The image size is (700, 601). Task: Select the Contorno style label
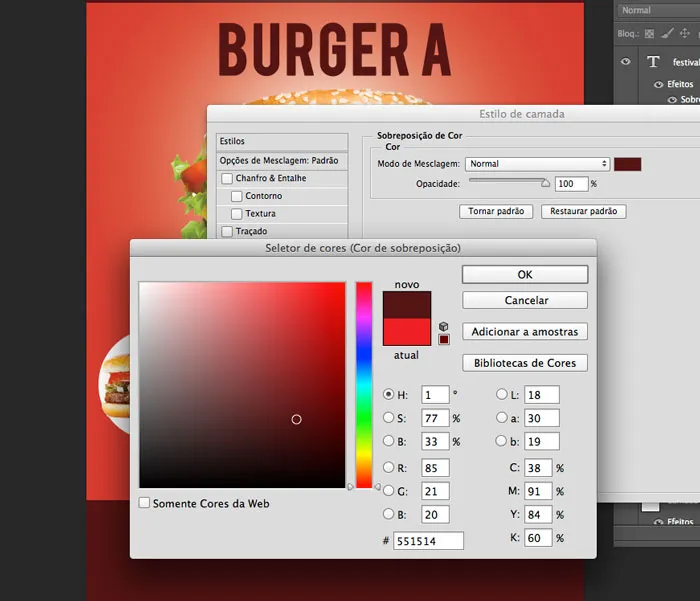point(263,196)
